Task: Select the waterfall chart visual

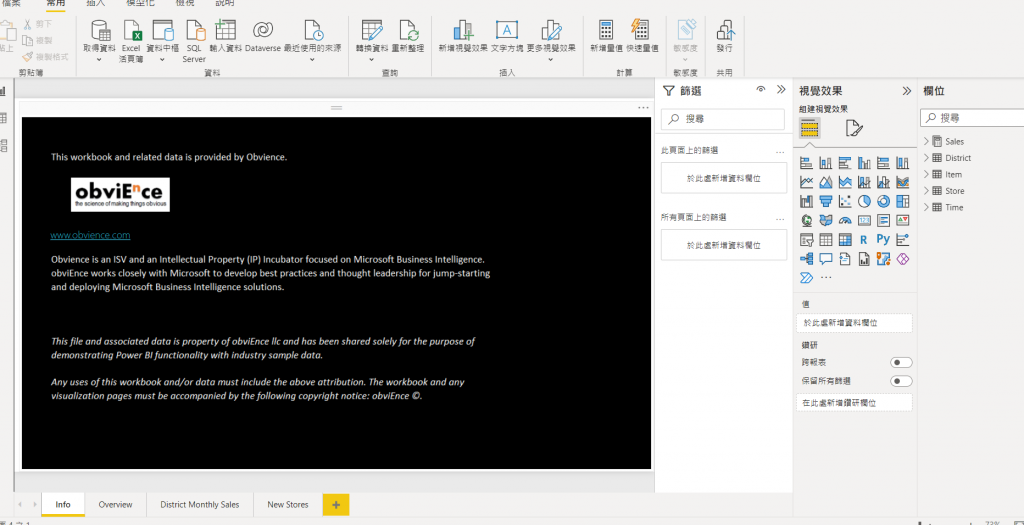Action: click(807, 201)
